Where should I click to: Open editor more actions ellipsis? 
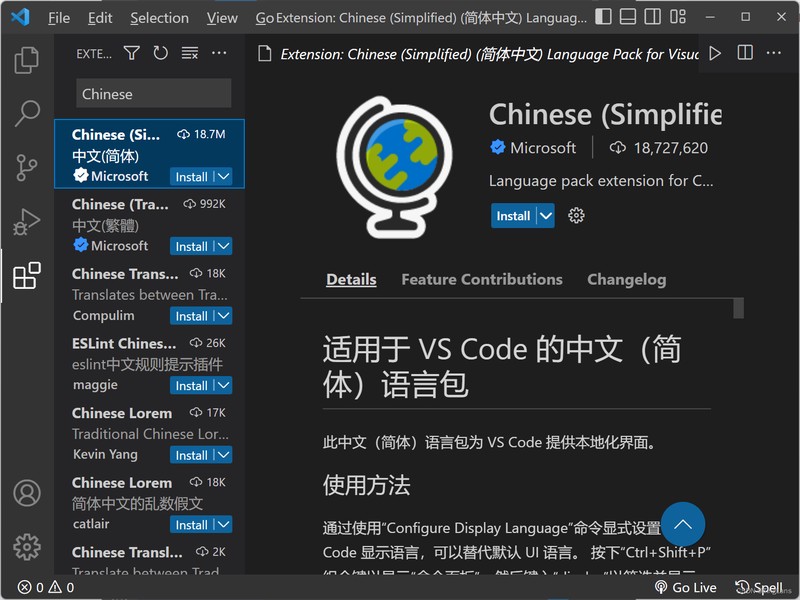coord(774,53)
